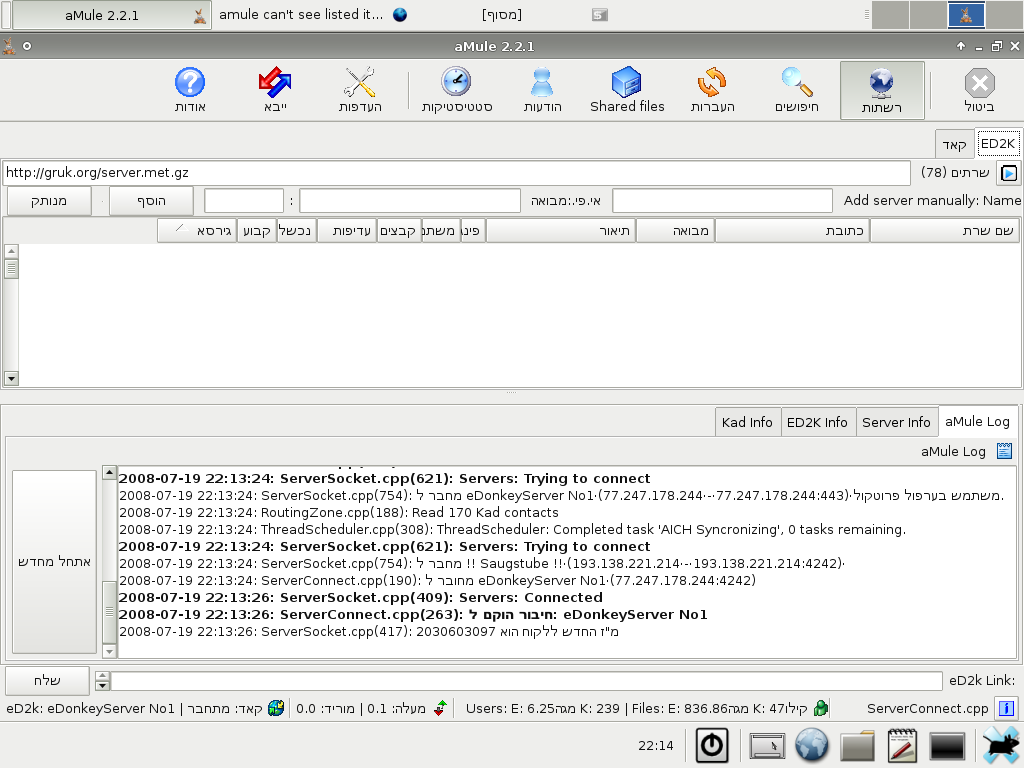Focus the Add server manually Name field
The width and height of the screenshot is (1024, 768).
click(x=722, y=201)
